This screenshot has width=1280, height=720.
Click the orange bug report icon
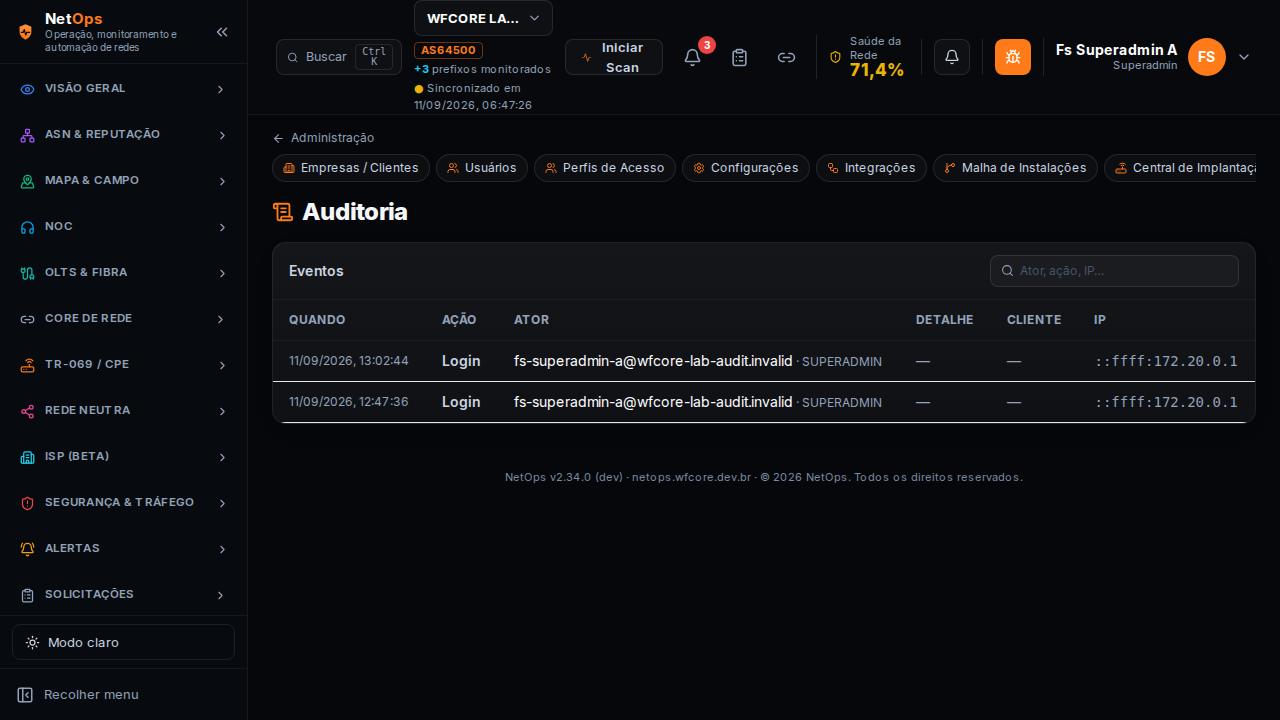(1013, 57)
